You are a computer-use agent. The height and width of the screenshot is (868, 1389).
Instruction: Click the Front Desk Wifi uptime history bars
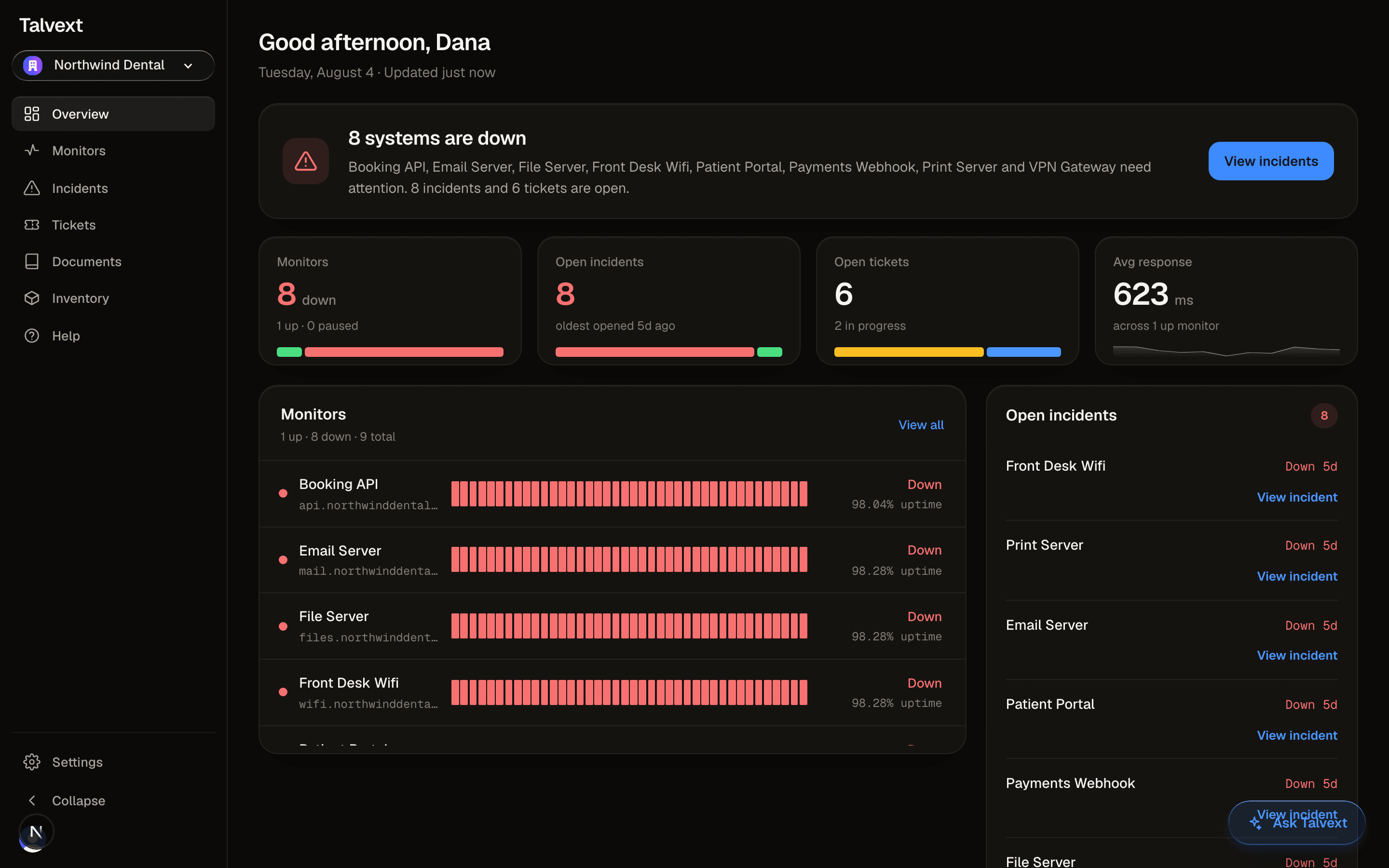coord(629,692)
